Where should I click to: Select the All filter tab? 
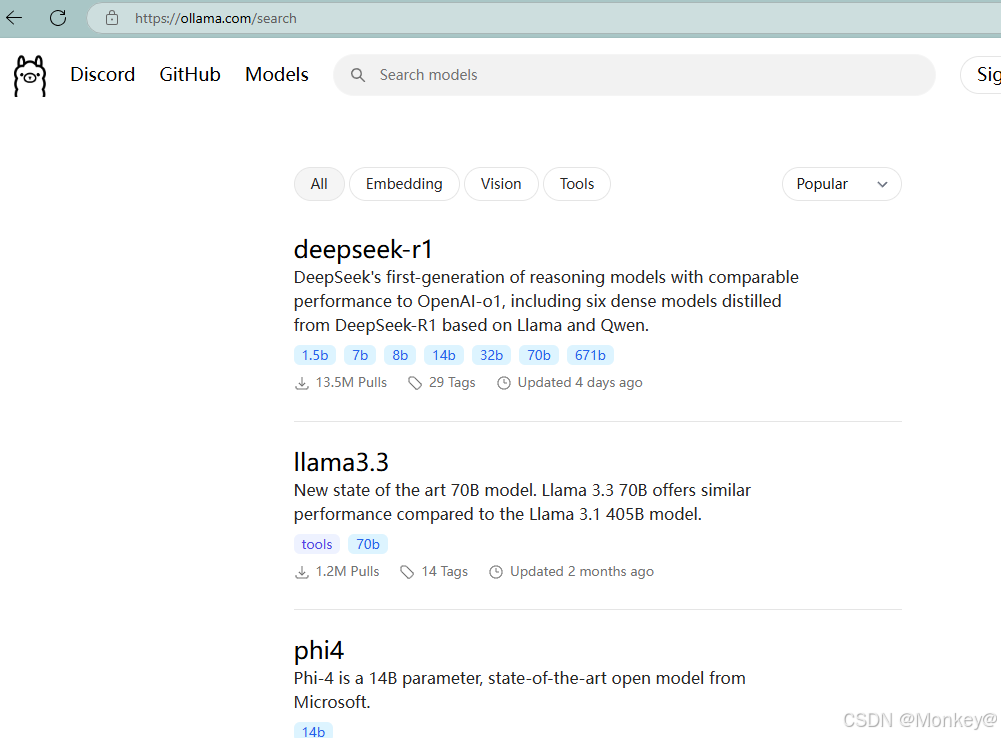click(319, 184)
